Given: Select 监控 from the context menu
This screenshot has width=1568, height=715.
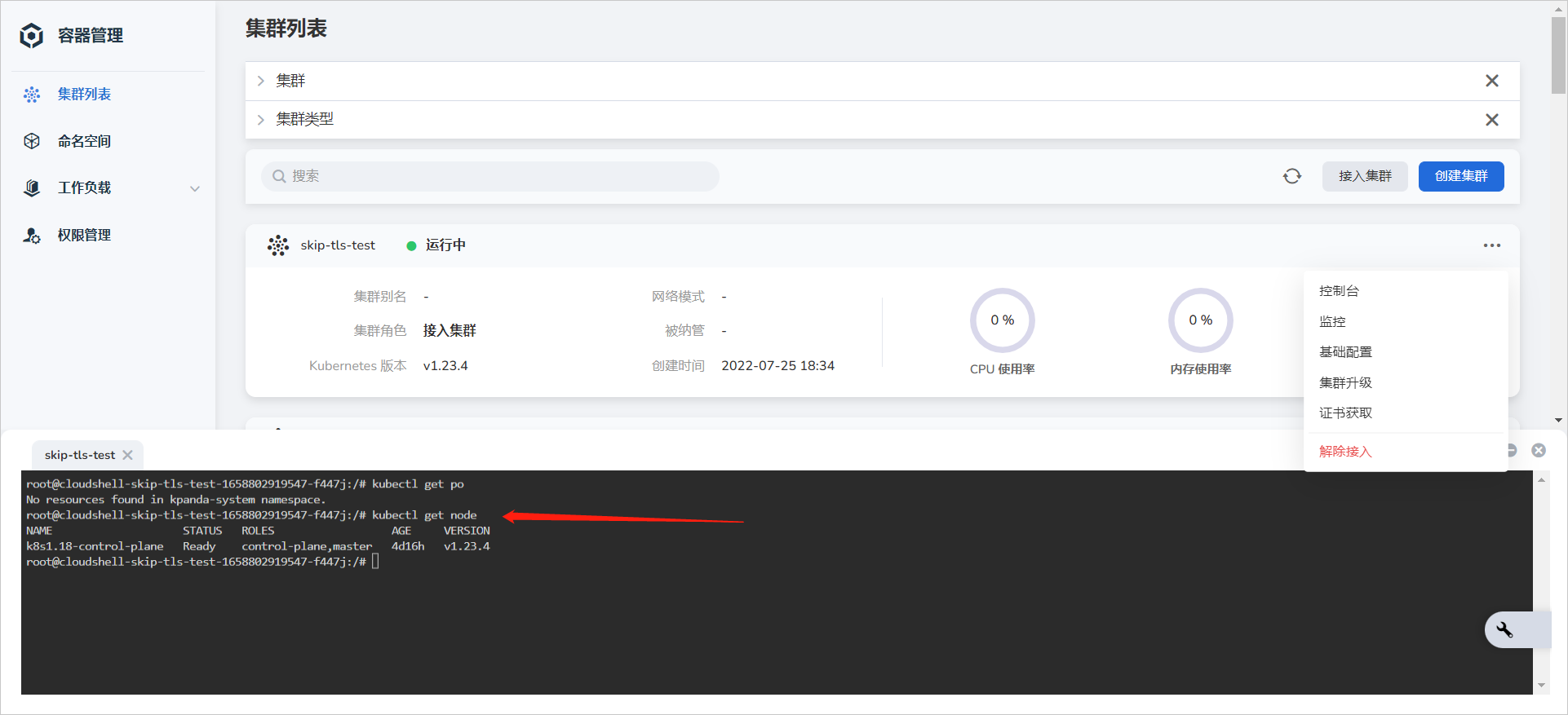Looking at the screenshot, I should click(x=1406, y=322).
